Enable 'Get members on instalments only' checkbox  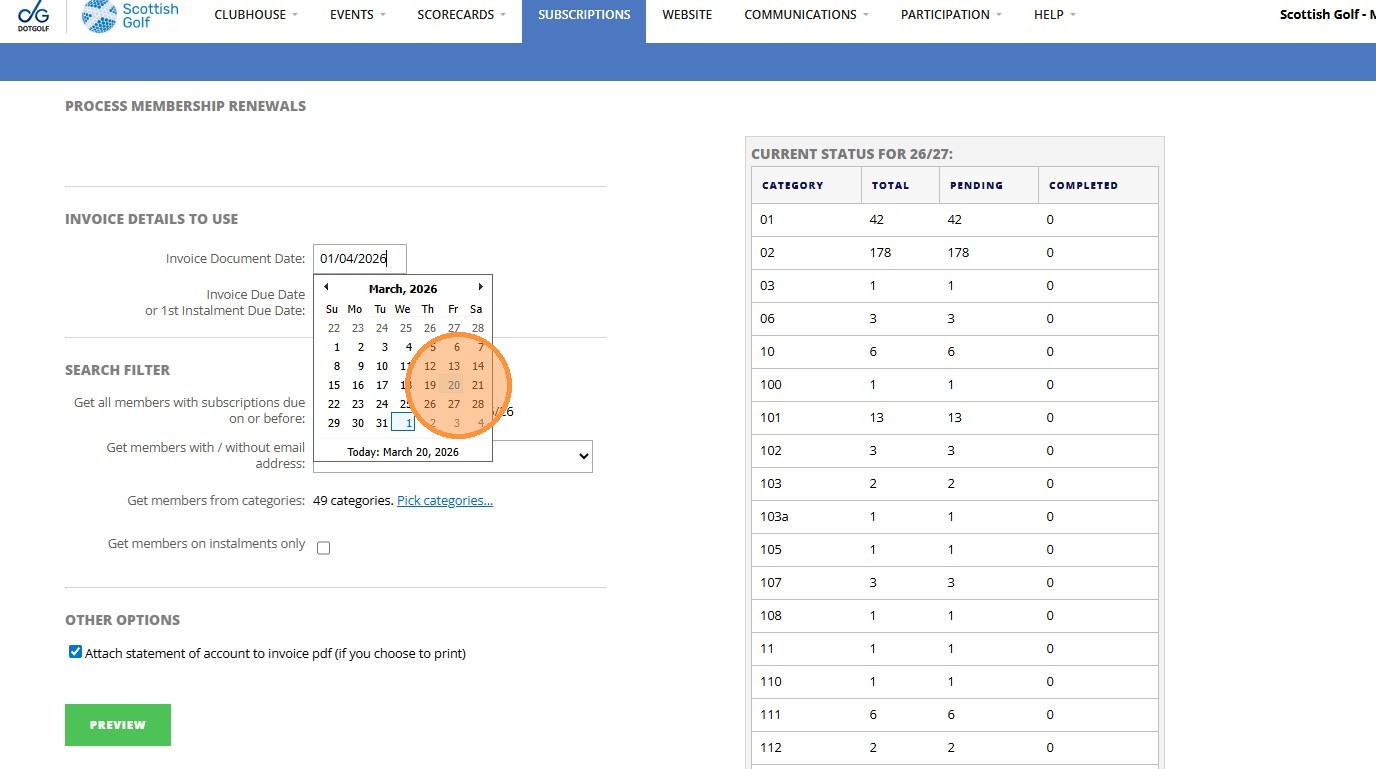[323, 548]
